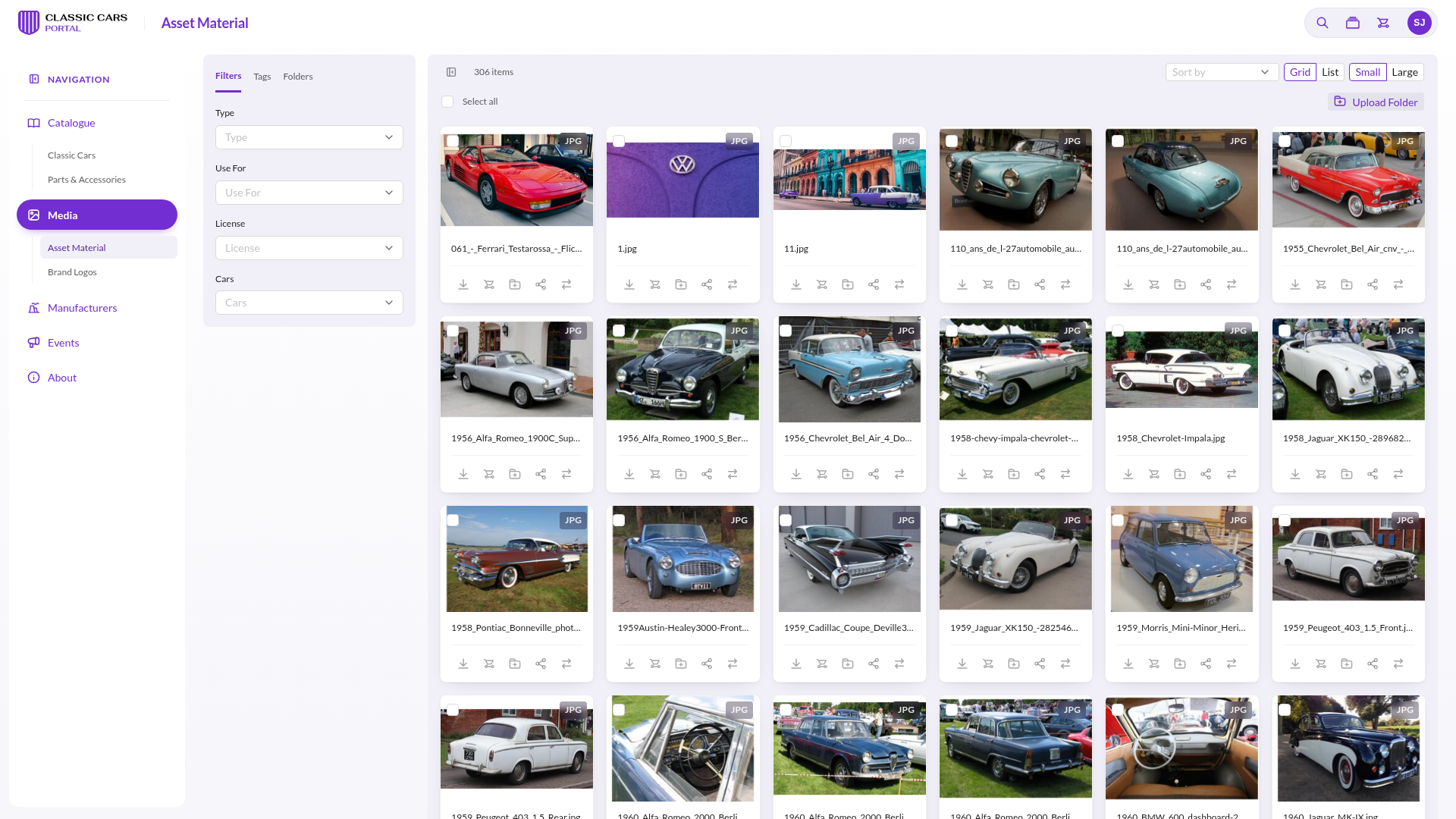The image size is (1456, 819).
Task: Open the search icon in the top bar
Action: [1322, 23]
